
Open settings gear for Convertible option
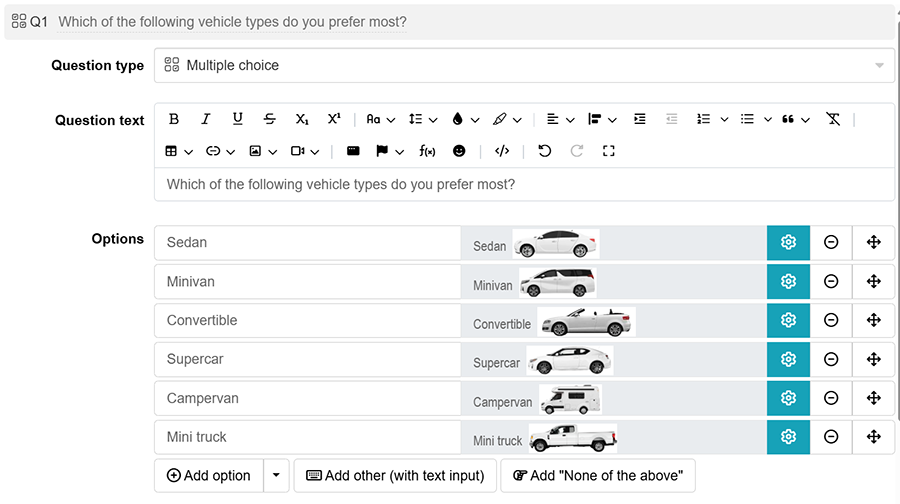point(788,320)
